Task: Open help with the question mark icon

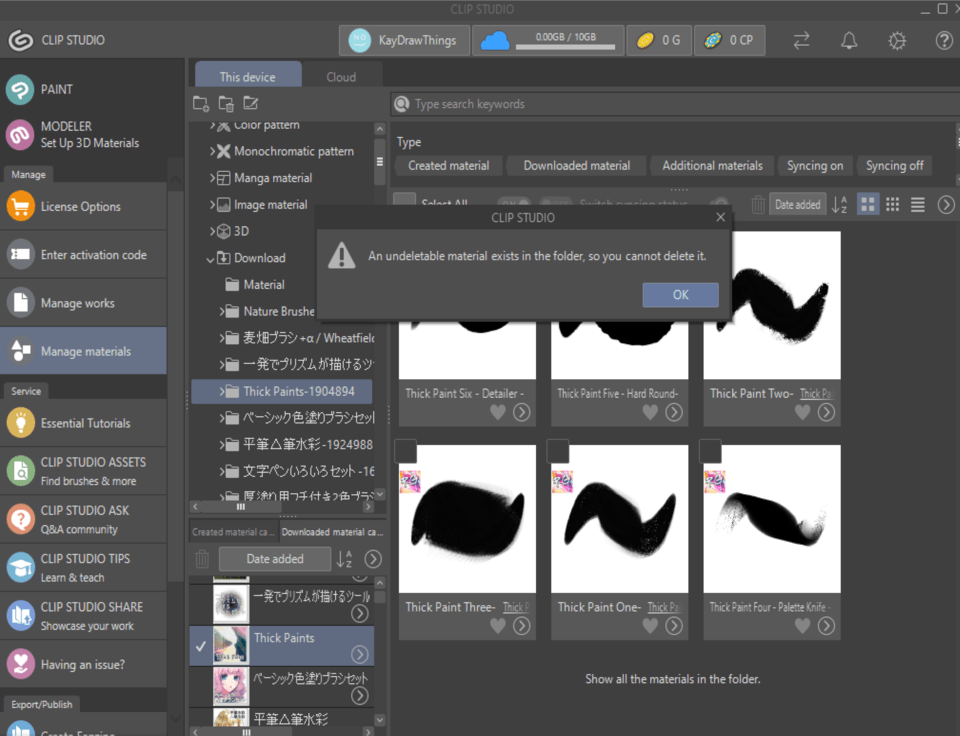Action: click(x=944, y=40)
